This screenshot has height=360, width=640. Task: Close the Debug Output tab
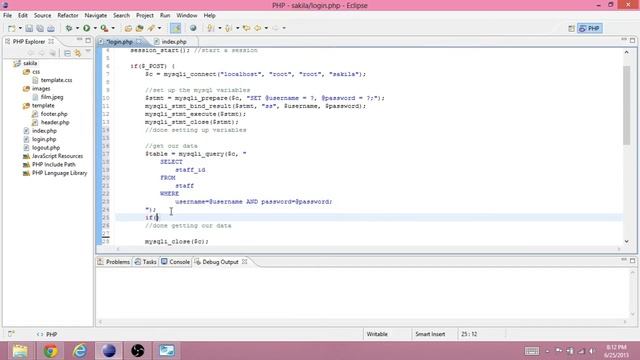tap(244, 262)
